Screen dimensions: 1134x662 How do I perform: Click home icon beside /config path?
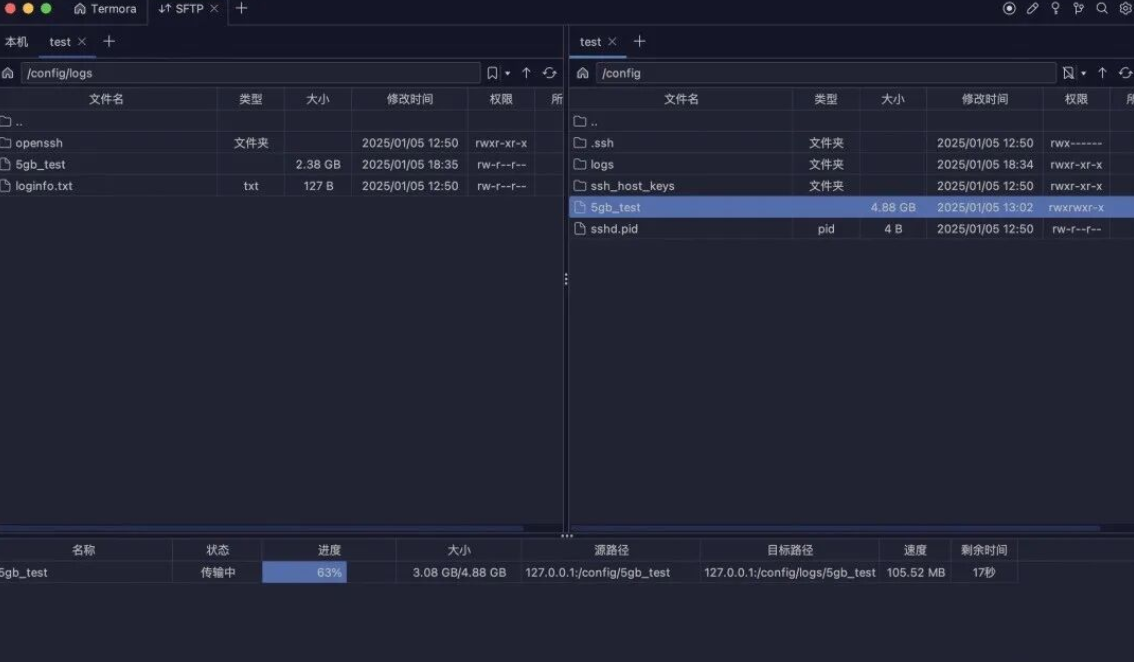click(582, 73)
